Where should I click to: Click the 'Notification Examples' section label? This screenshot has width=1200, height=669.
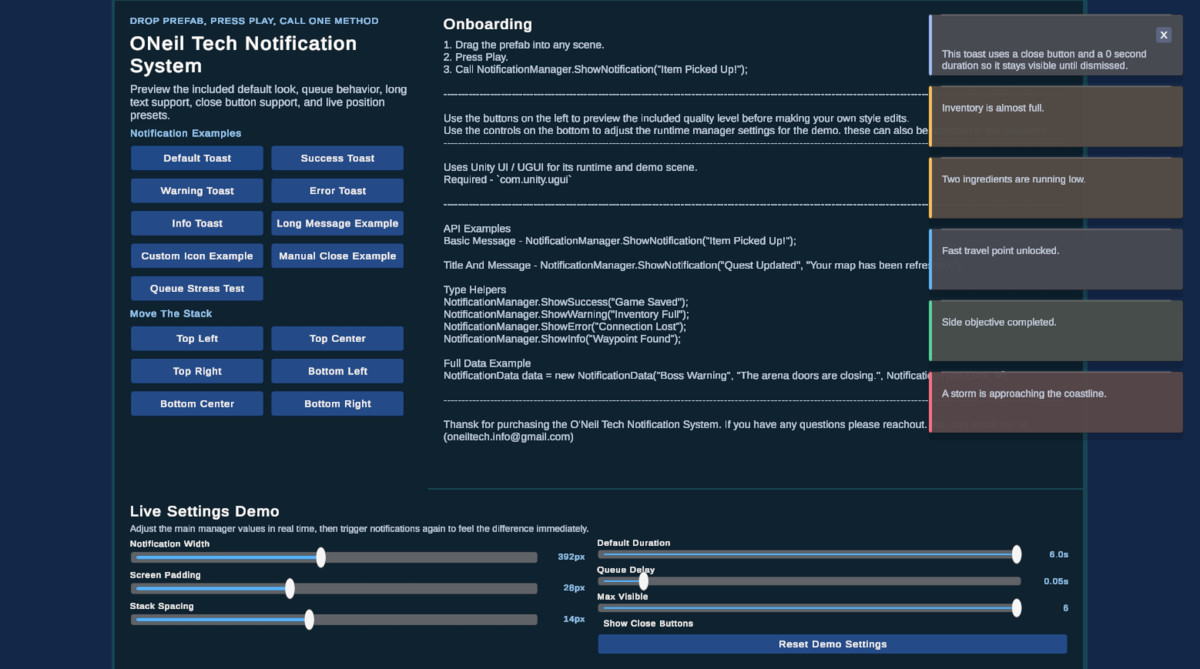pyautogui.click(x=186, y=133)
